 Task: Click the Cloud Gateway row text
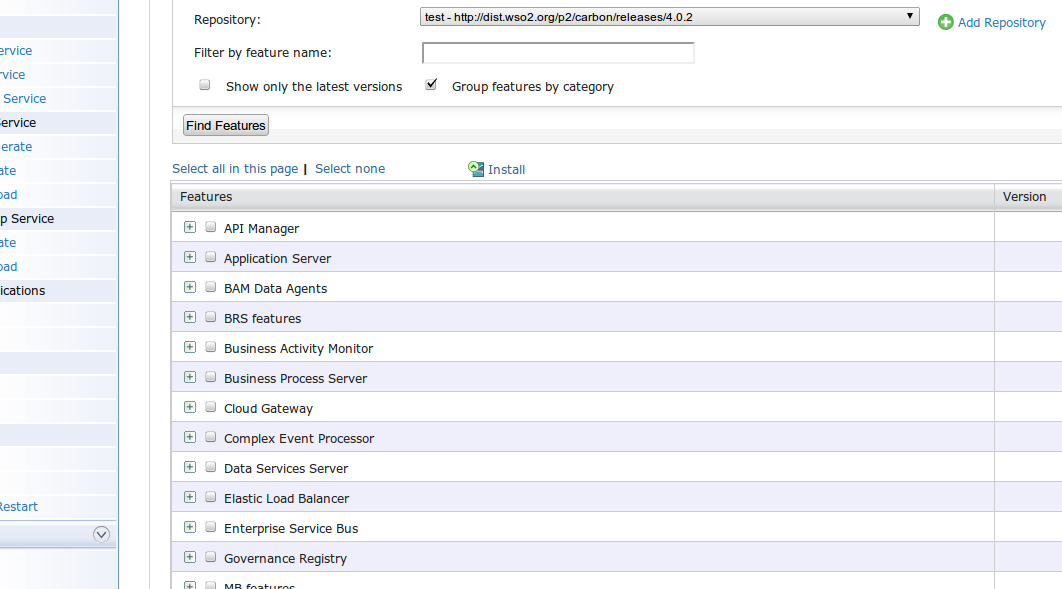[268, 408]
